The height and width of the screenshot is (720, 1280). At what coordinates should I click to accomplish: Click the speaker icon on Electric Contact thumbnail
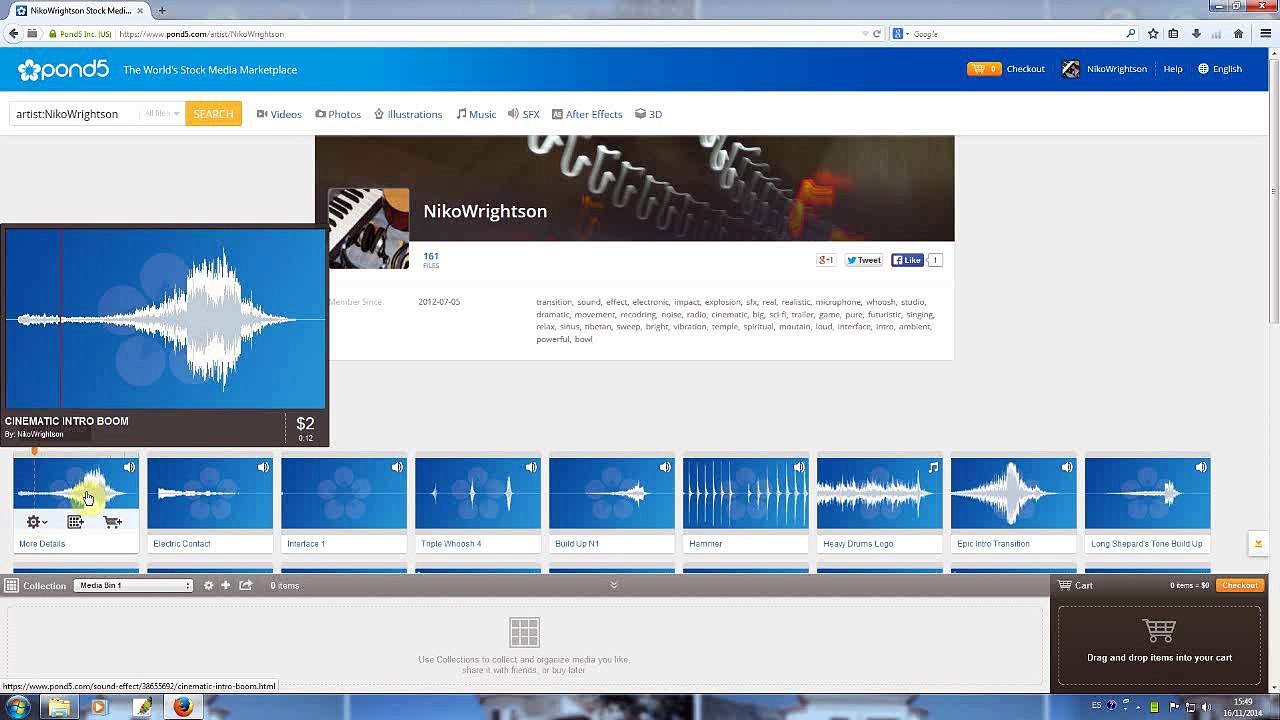[x=263, y=467]
